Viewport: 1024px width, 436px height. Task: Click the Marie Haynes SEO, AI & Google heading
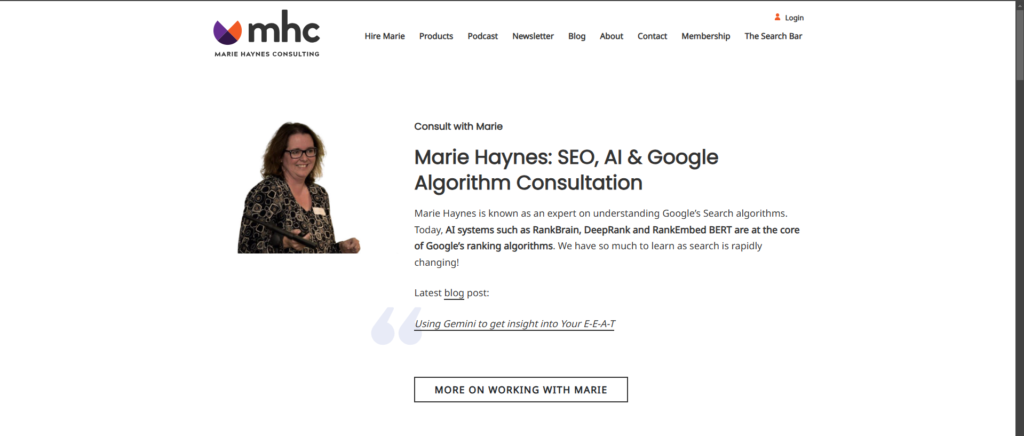pyautogui.click(x=566, y=170)
